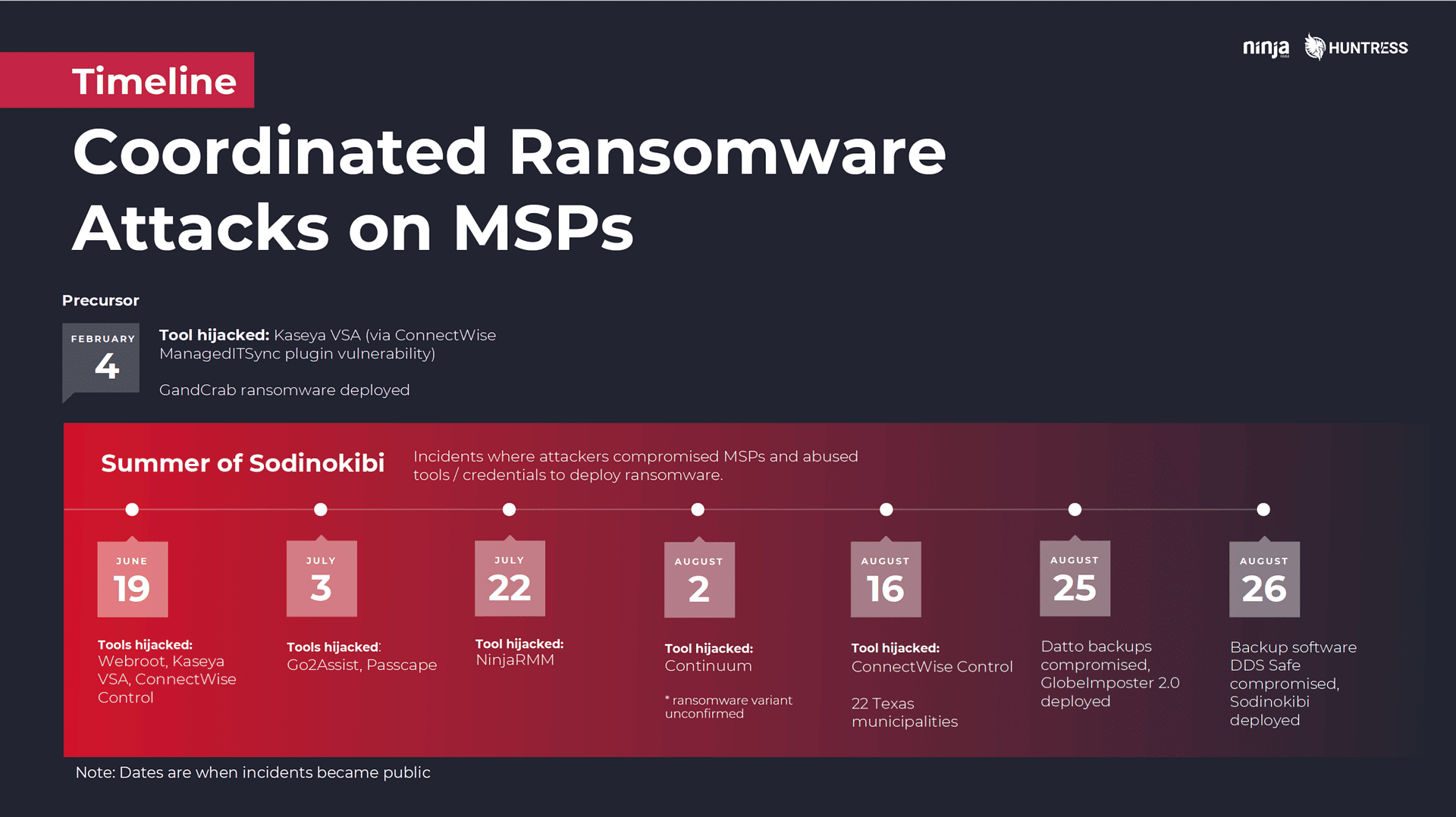The width and height of the screenshot is (1456, 817).
Task: Click the Huntress logo
Action: pyautogui.click(x=1356, y=47)
